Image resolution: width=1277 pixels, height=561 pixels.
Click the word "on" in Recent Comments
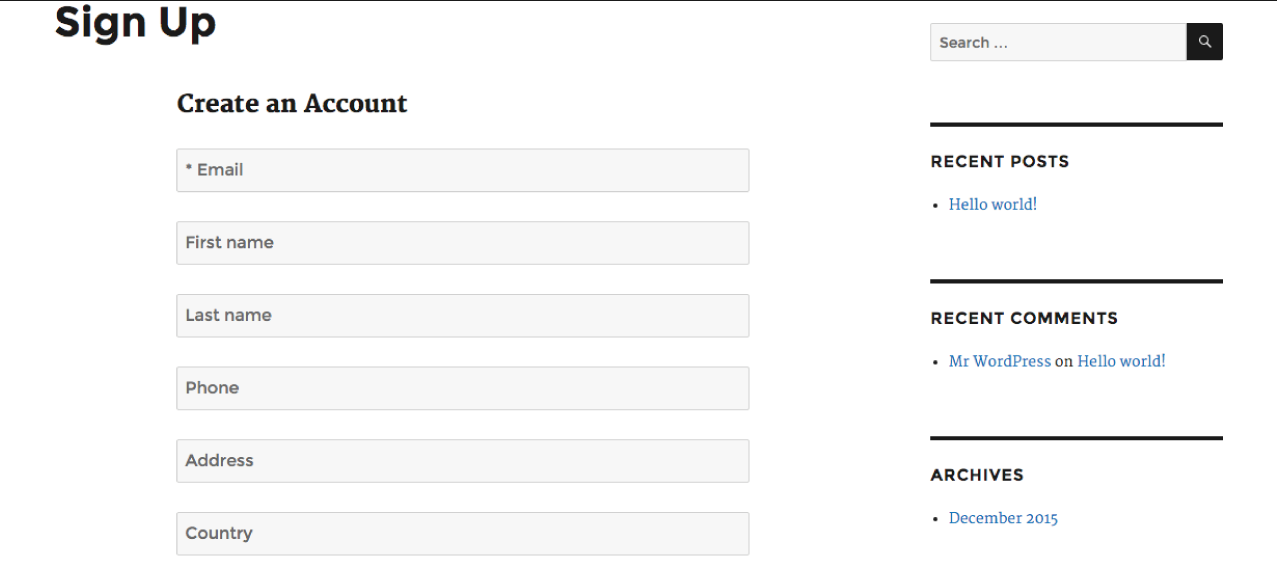pyautogui.click(x=1064, y=362)
